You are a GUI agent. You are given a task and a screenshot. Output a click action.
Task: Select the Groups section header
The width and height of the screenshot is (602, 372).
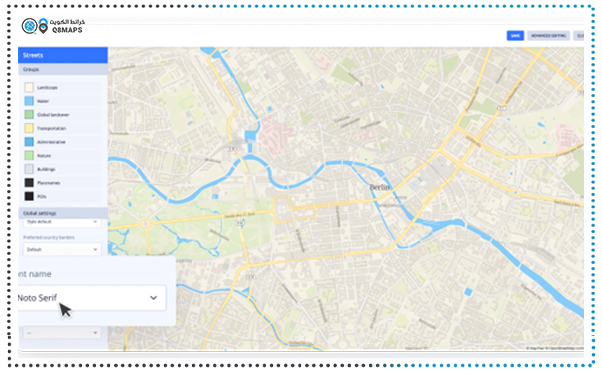click(x=63, y=69)
